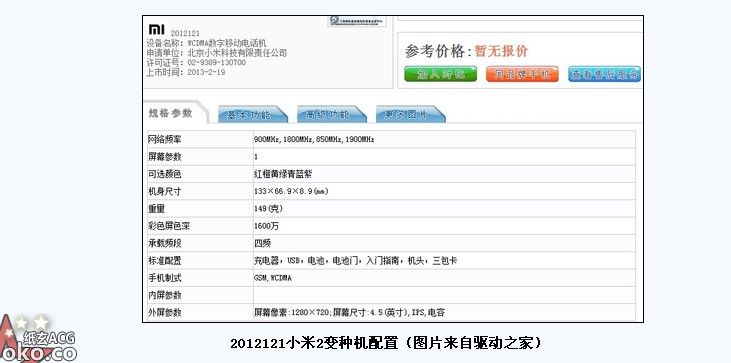Click the 暂无报价 price text
Image resolution: width=731 pixels, height=363 pixels.
501,51
